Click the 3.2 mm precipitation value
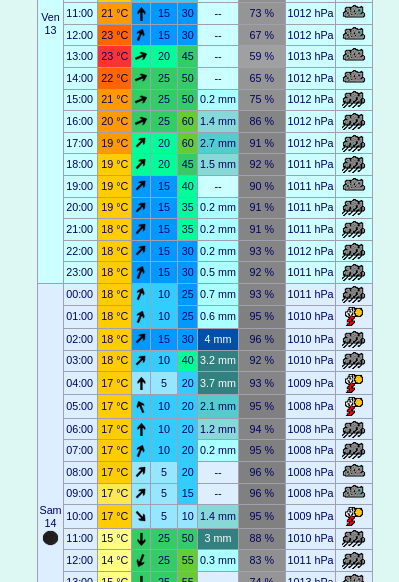Screen dimensions: 399x582 pyautogui.click(x=218, y=360)
